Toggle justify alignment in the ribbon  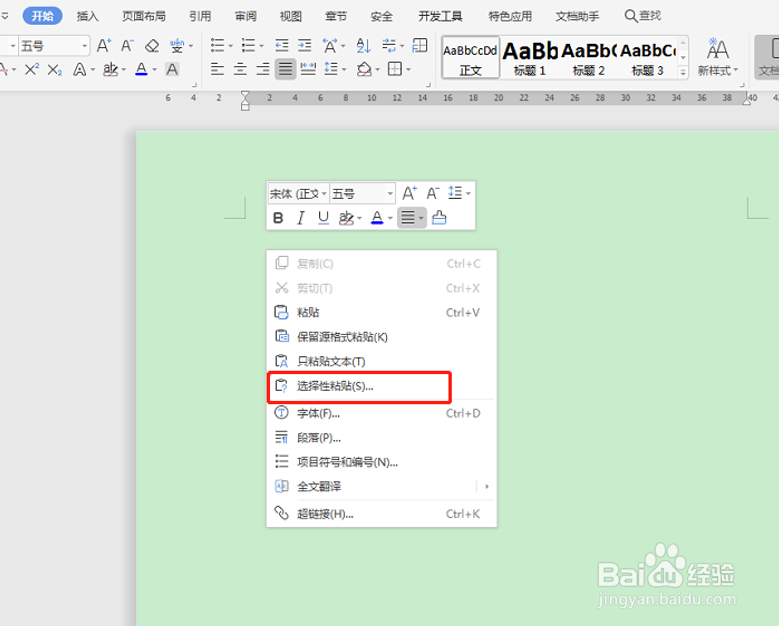(285, 69)
